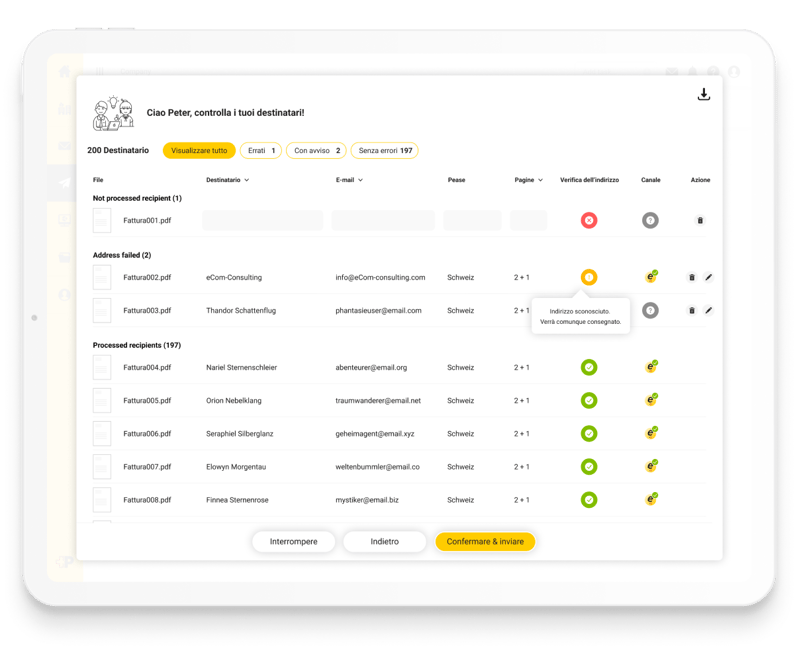Click the download icon at top right
The width and height of the screenshot is (797, 649).
click(x=703, y=95)
